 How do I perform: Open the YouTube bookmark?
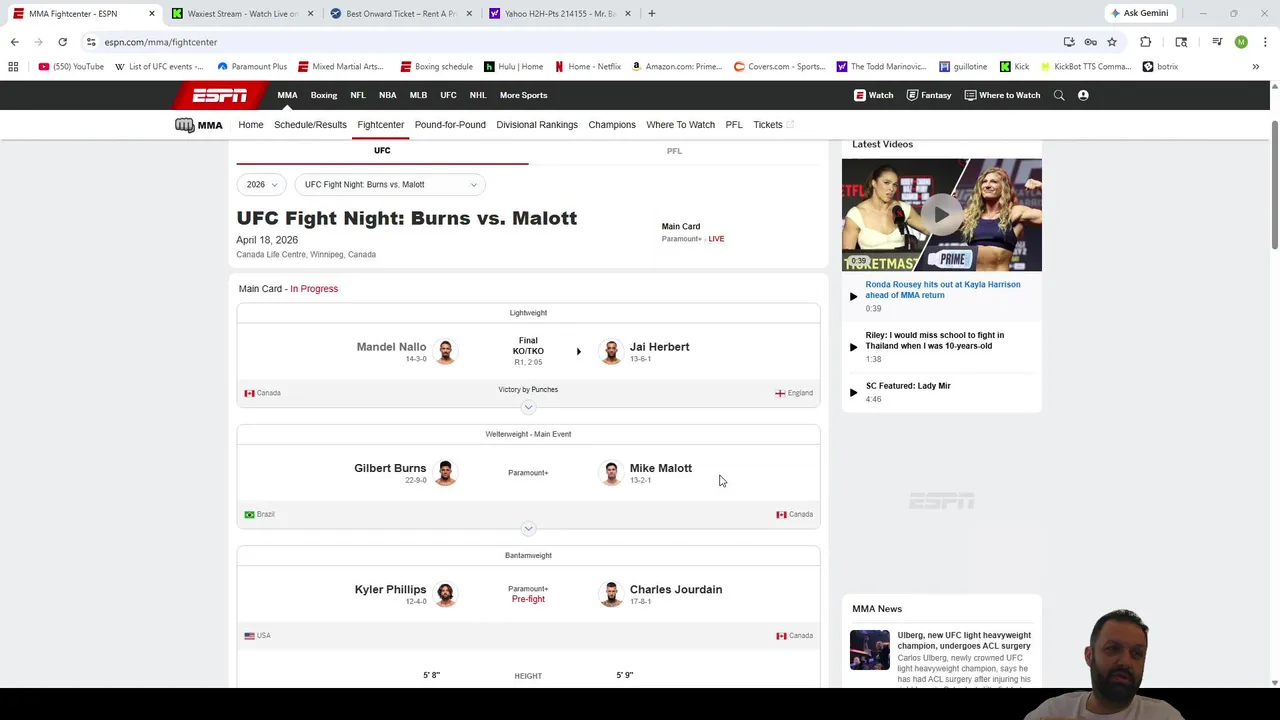(x=71, y=67)
